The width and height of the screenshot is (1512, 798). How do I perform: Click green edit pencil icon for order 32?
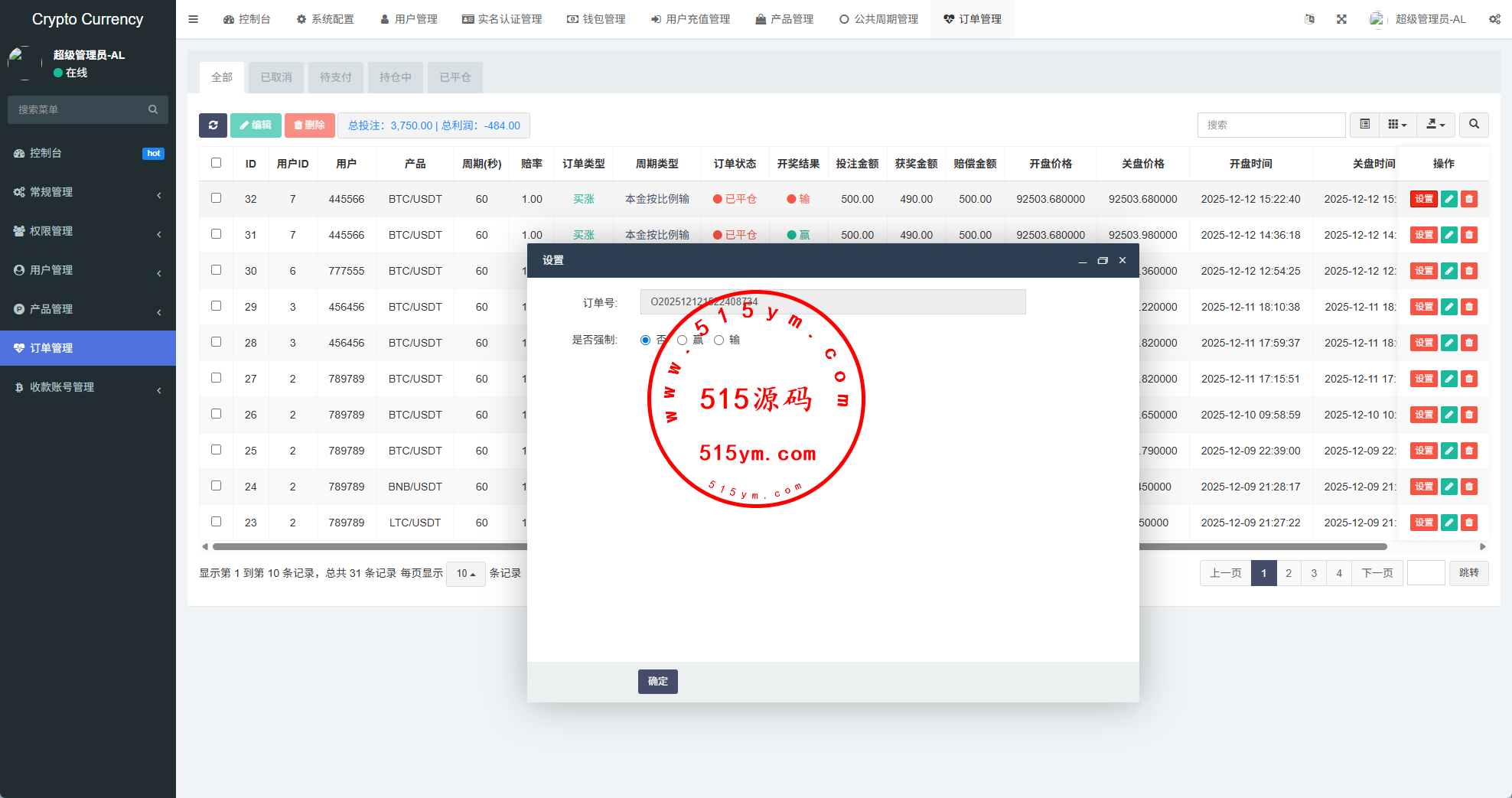tap(1448, 199)
